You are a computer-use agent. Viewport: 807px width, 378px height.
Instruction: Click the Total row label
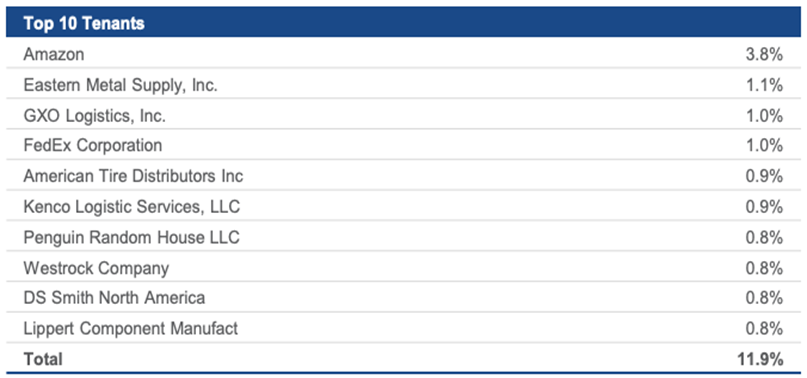(x=43, y=358)
